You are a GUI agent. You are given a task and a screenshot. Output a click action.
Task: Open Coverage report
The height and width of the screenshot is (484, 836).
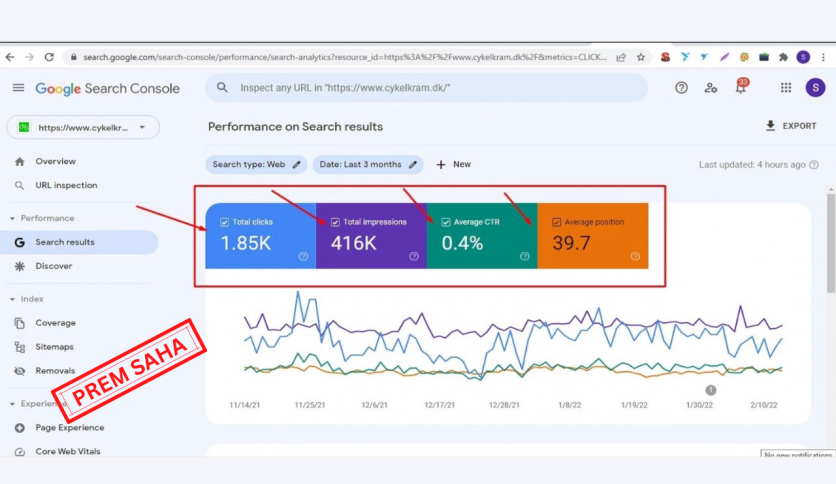[55, 323]
